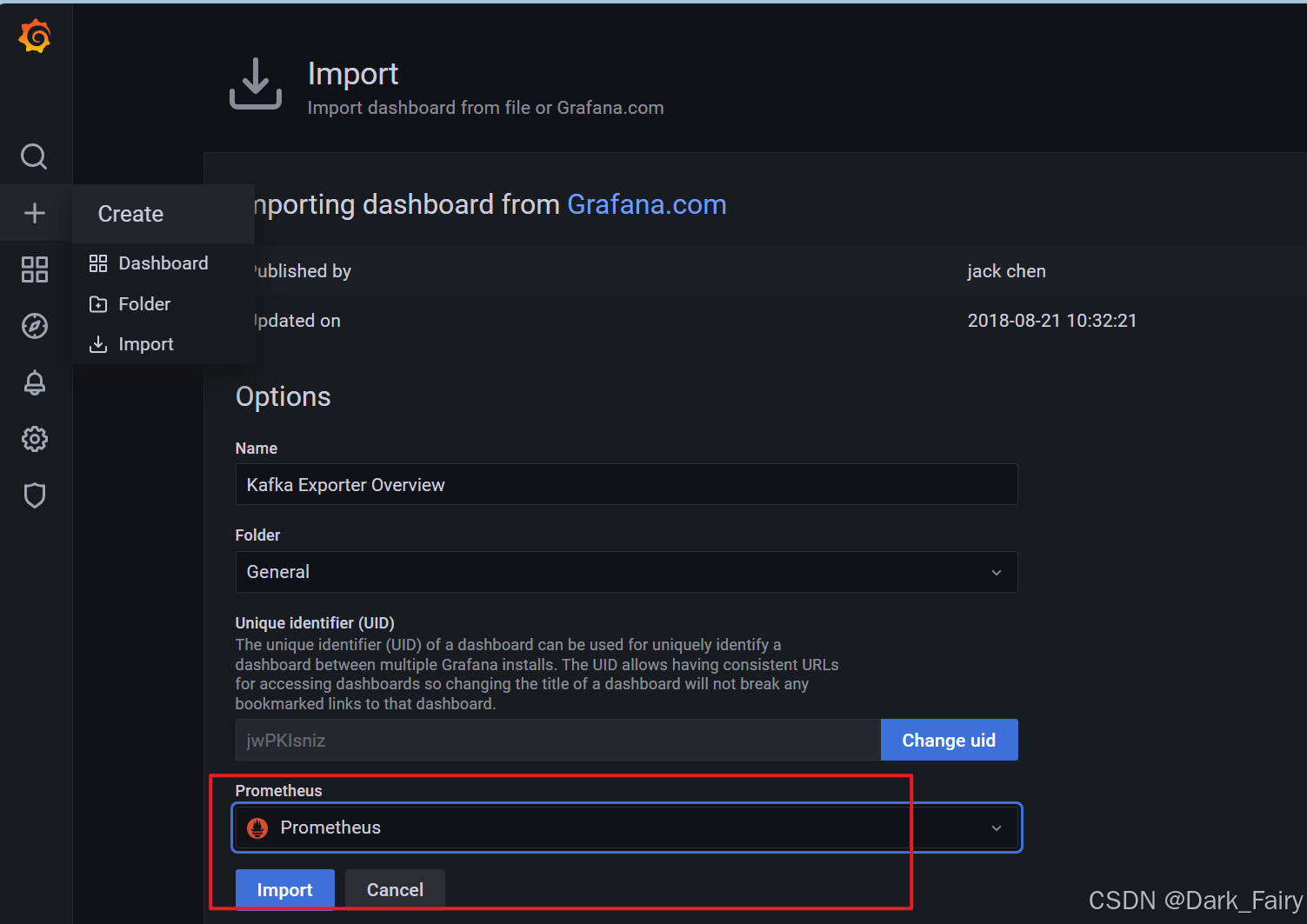This screenshot has width=1307, height=924.
Task: Click the 'jack chen' publisher text
Action: 1006,271
